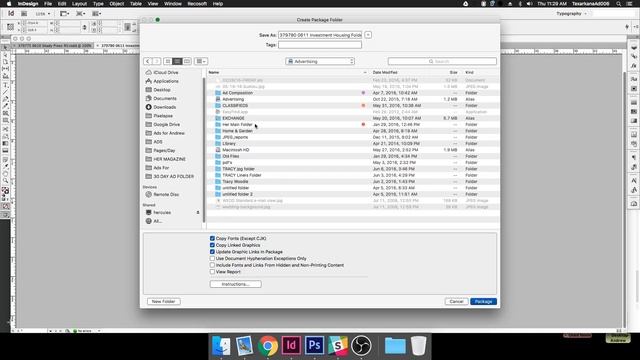Click the Instructions... button
The width and height of the screenshot is (640, 360).
pyautogui.click(x=236, y=284)
